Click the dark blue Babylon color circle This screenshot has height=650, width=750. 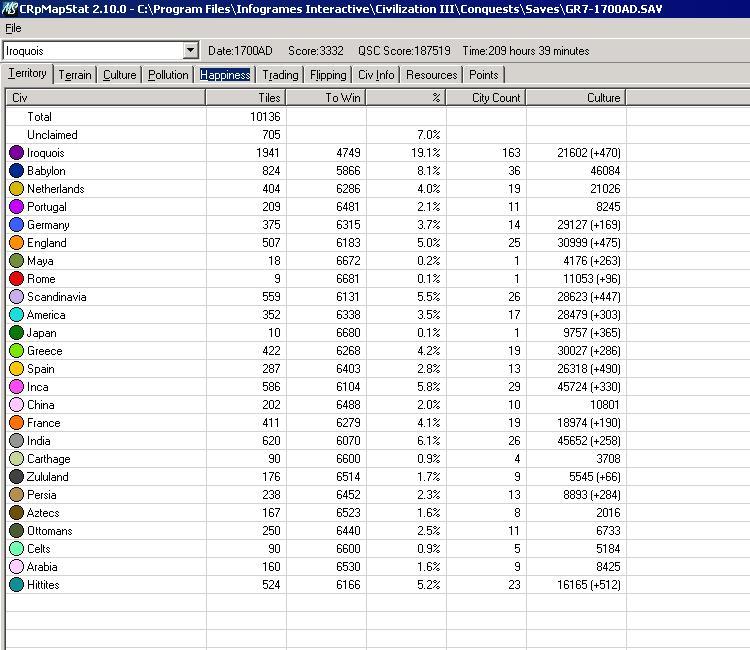point(16,171)
